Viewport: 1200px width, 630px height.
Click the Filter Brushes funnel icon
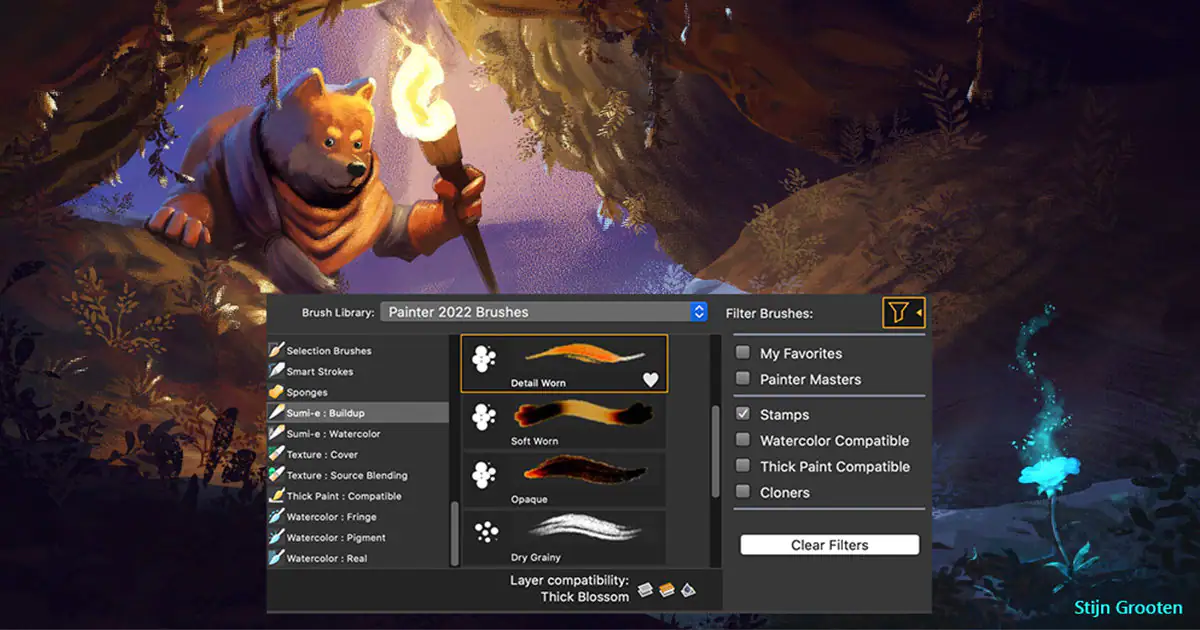(899, 313)
